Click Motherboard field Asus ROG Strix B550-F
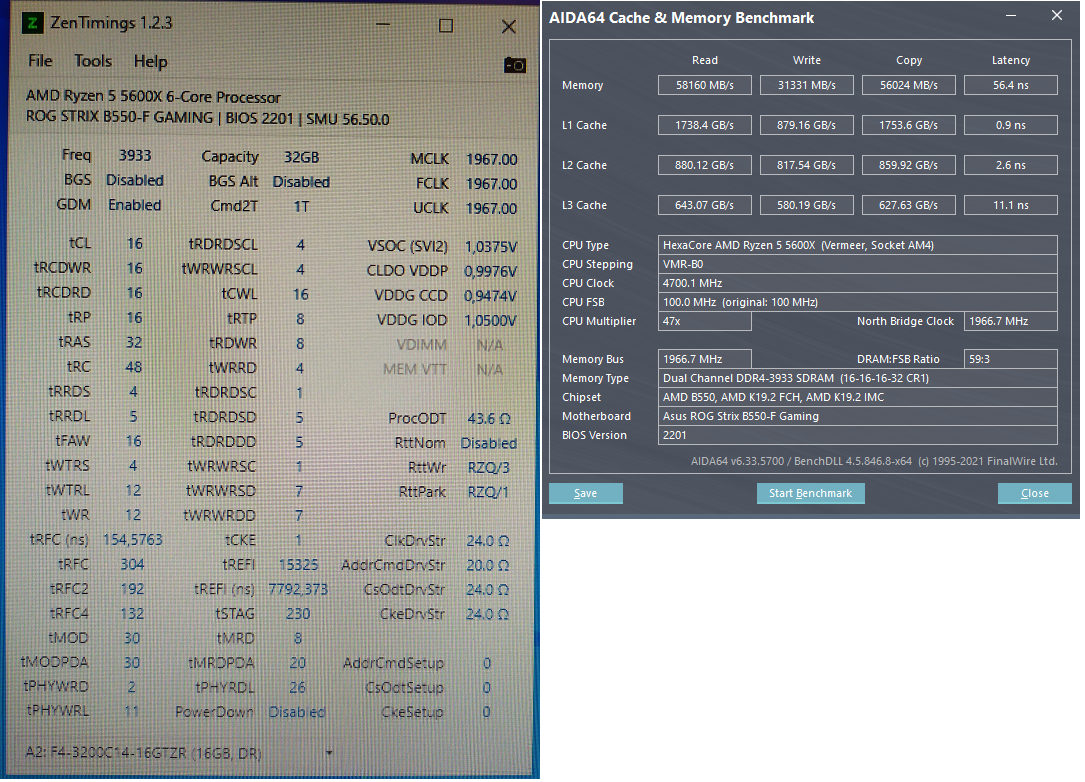 coord(857,416)
